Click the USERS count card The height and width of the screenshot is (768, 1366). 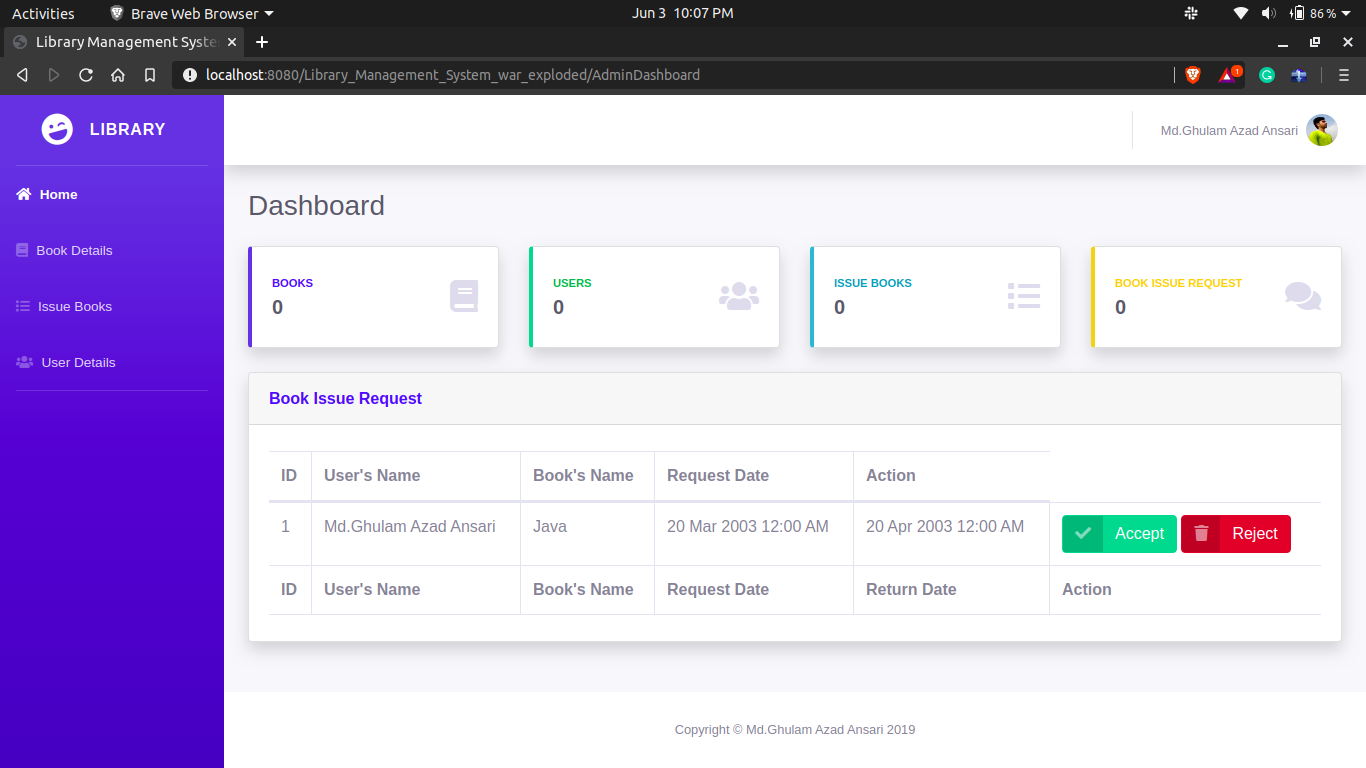pos(654,297)
